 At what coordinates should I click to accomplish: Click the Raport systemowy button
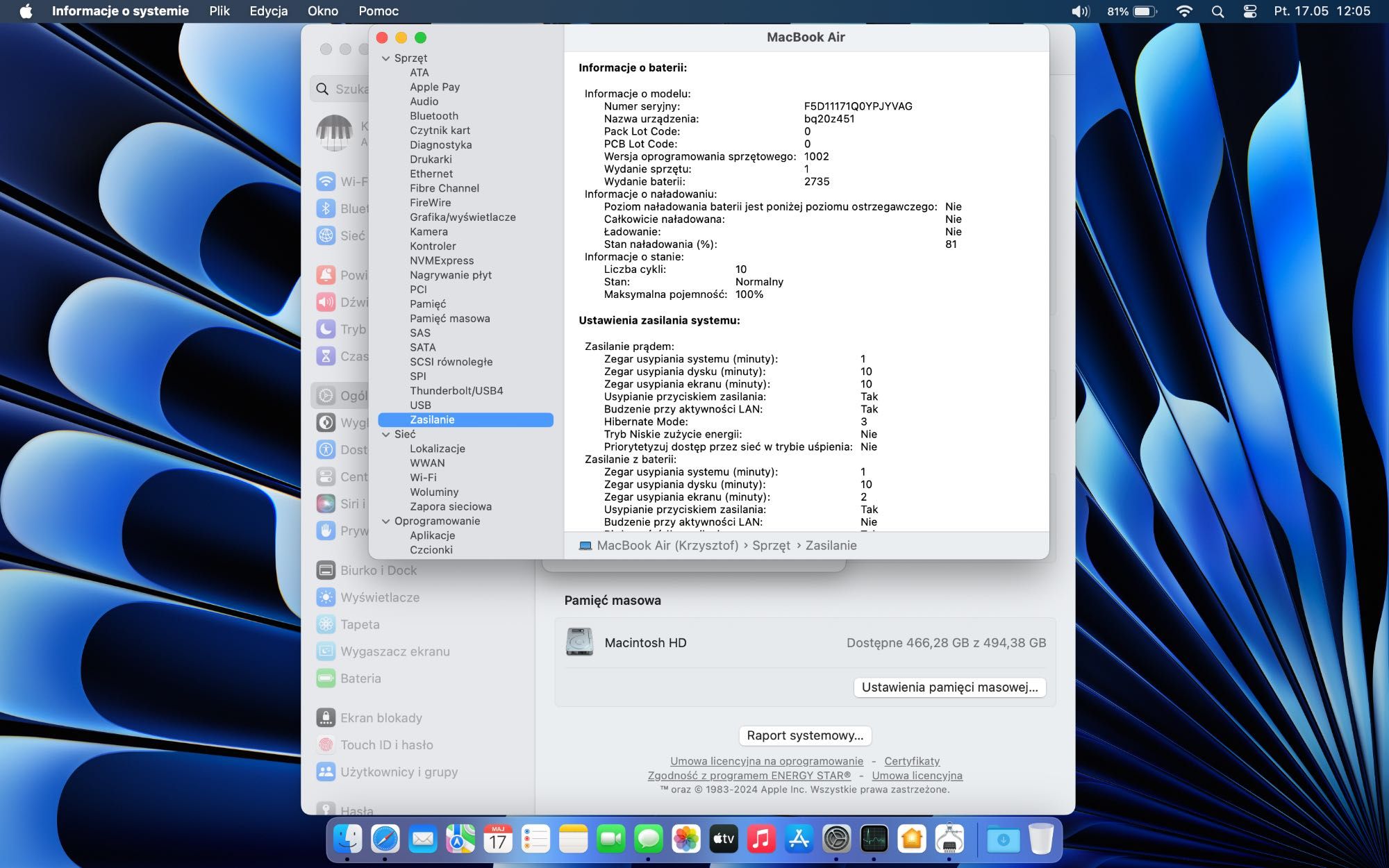[x=805, y=735]
